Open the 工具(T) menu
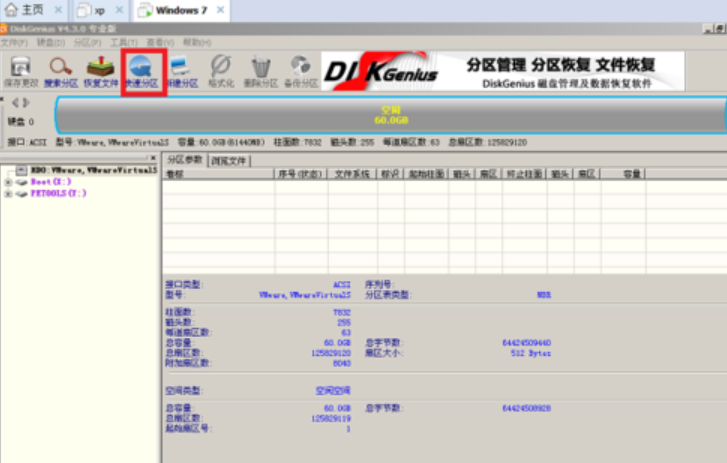This screenshot has height=463, width=727. coord(124,43)
